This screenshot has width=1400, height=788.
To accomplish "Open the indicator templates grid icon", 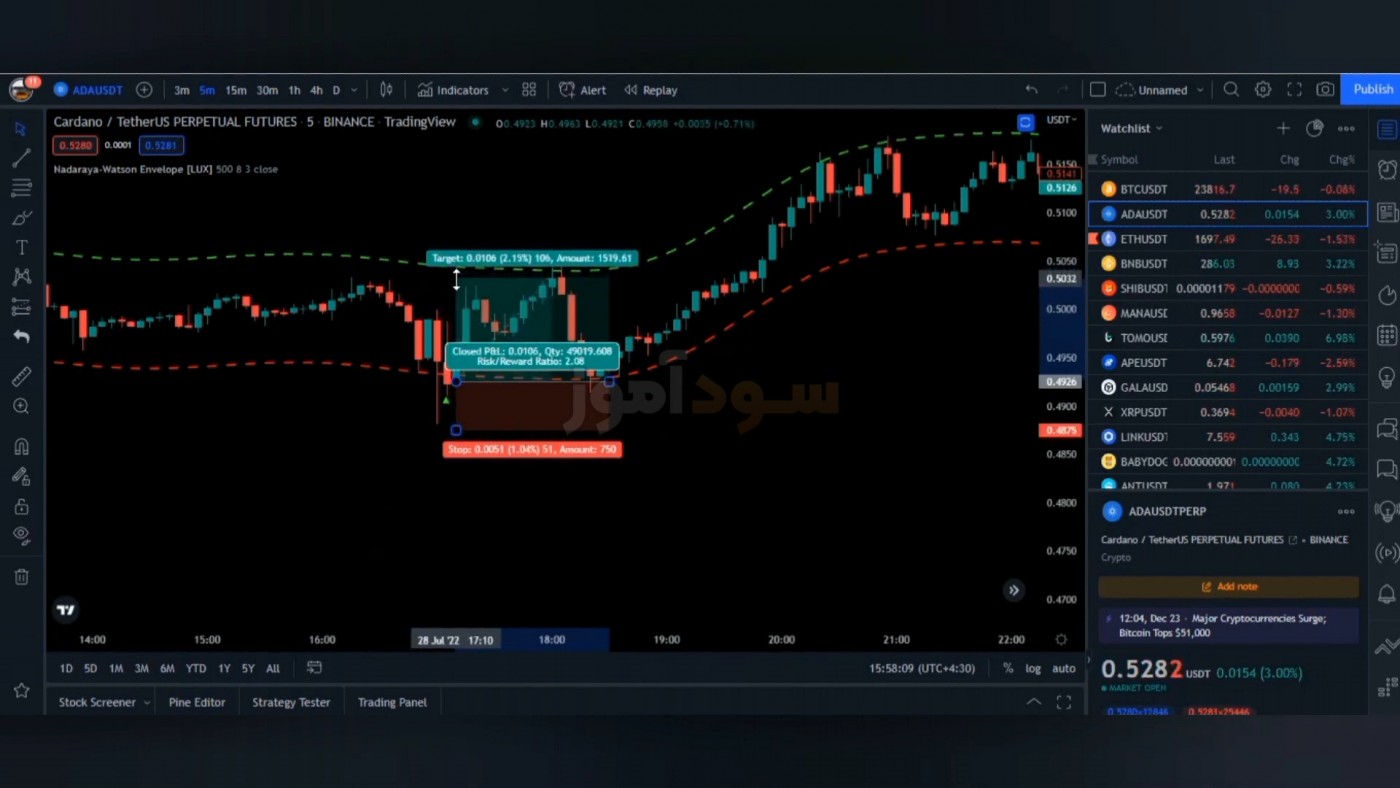I will [x=529, y=90].
